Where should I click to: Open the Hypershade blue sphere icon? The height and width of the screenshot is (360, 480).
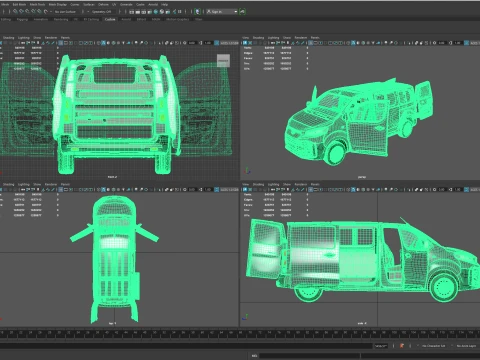click(x=155, y=12)
